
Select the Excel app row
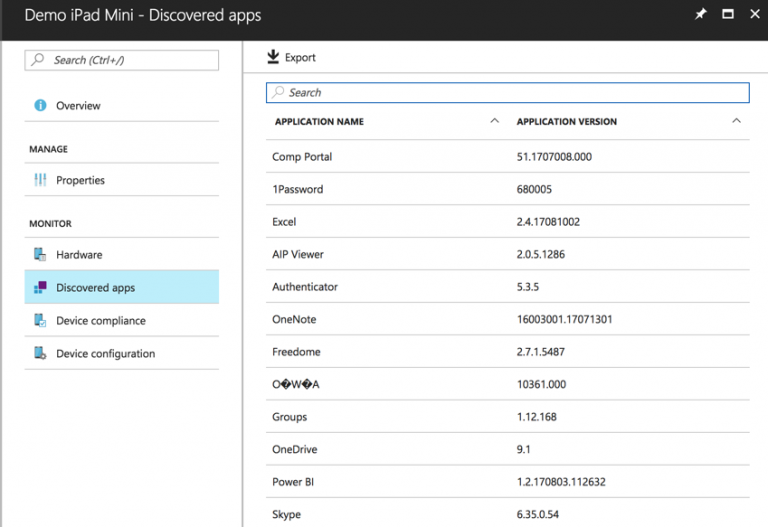[x=507, y=222]
